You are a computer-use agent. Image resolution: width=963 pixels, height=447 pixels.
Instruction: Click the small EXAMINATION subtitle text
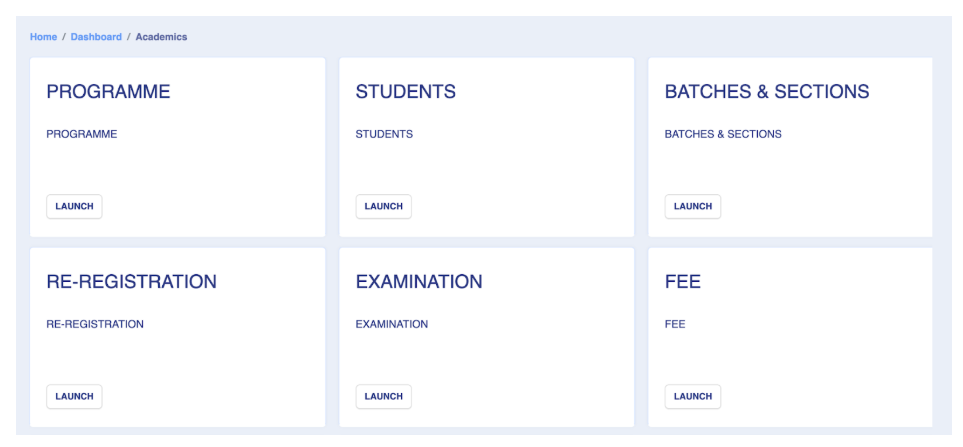coord(391,324)
